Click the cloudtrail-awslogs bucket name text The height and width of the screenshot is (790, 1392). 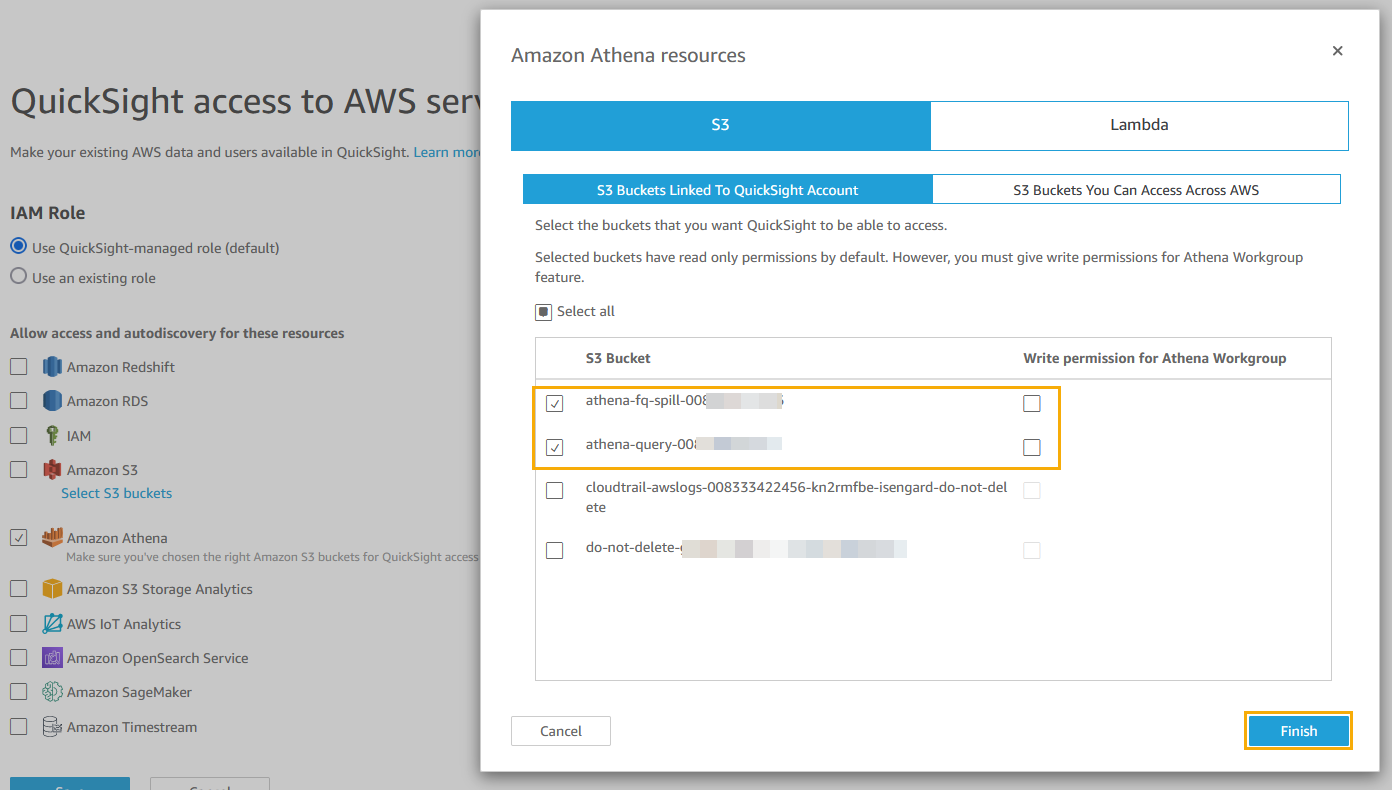click(x=797, y=498)
